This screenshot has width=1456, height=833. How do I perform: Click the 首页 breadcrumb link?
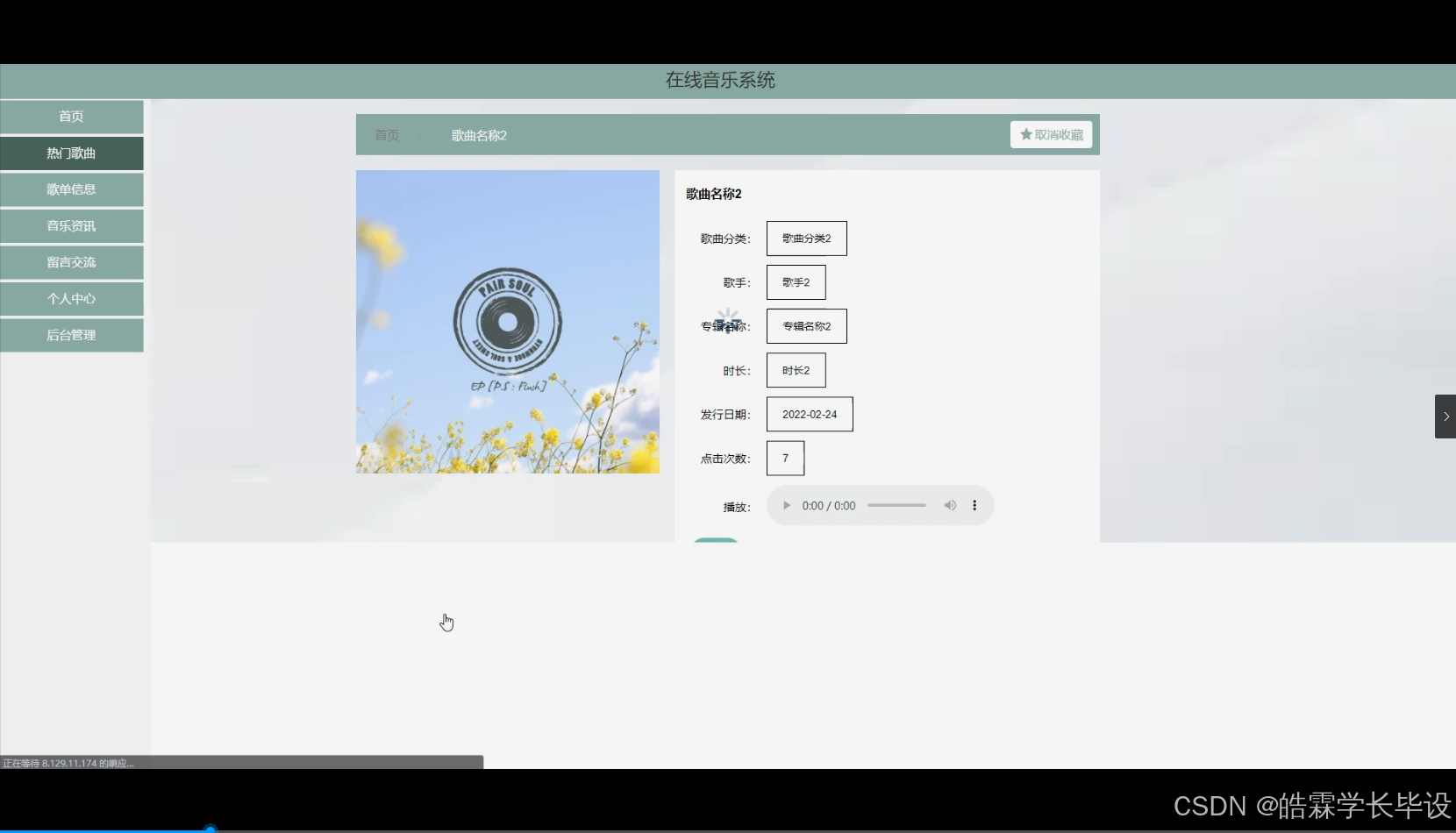coord(387,135)
